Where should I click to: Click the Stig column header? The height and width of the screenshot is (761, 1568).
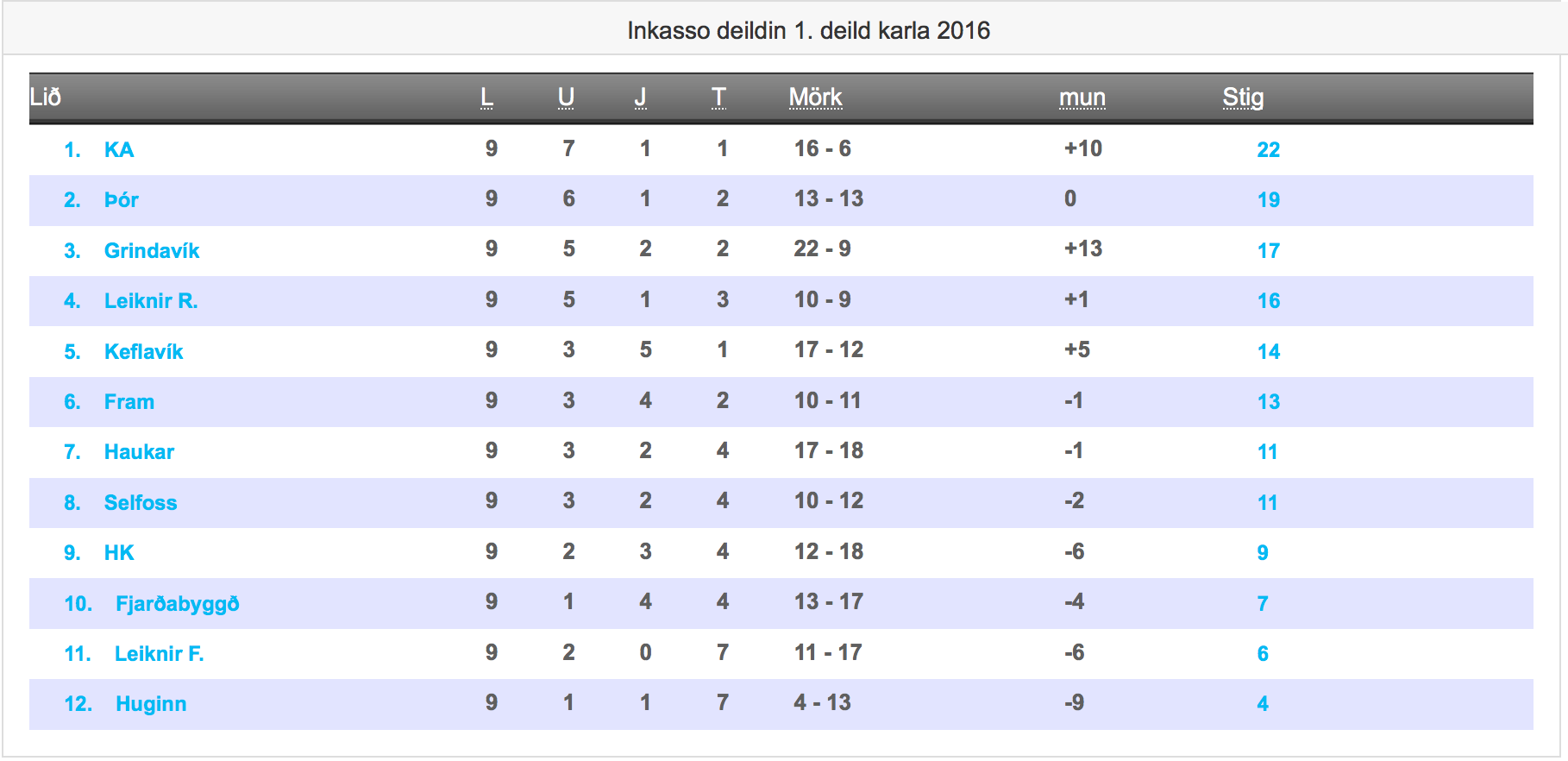pyautogui.click(x=1243, y=97)
